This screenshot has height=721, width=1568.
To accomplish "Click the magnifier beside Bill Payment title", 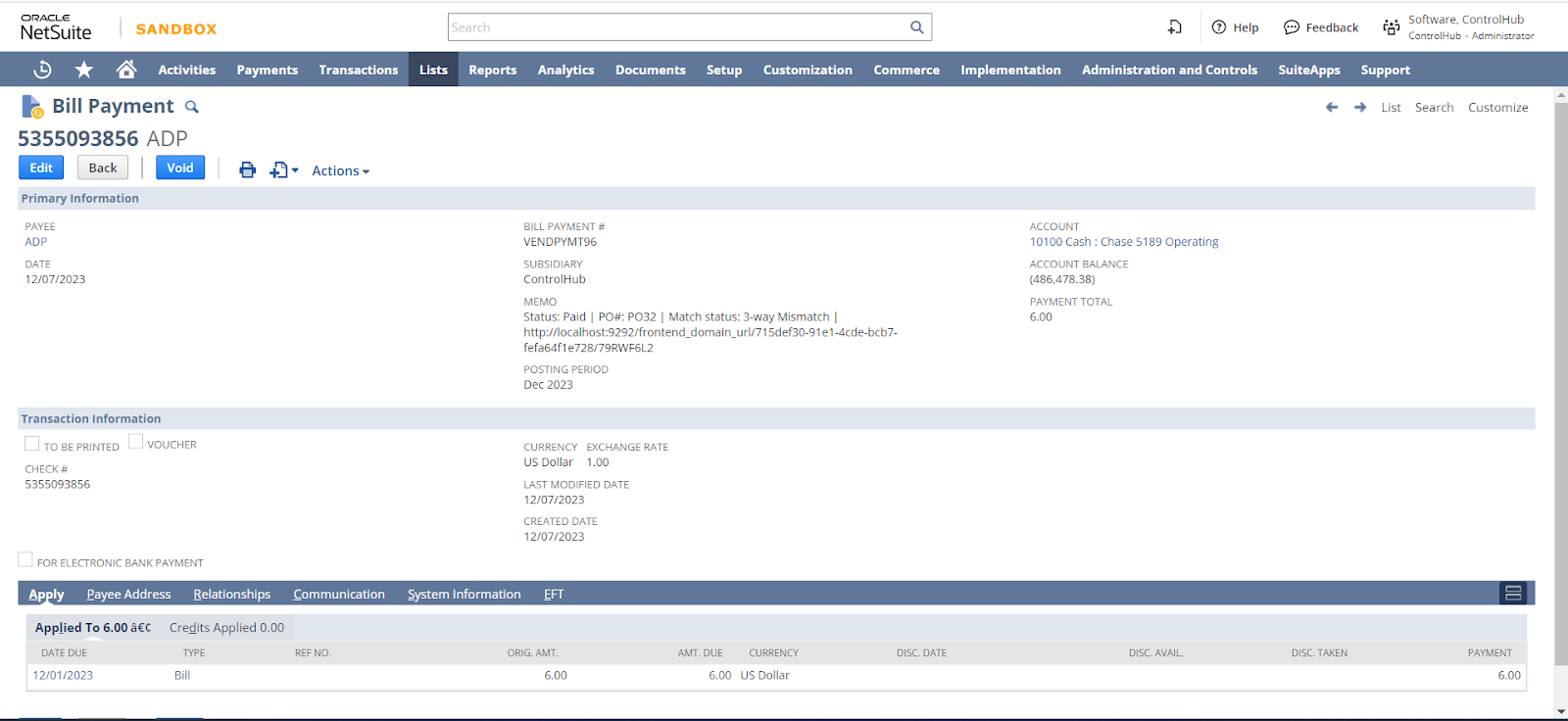I will (x=192, y=107).
